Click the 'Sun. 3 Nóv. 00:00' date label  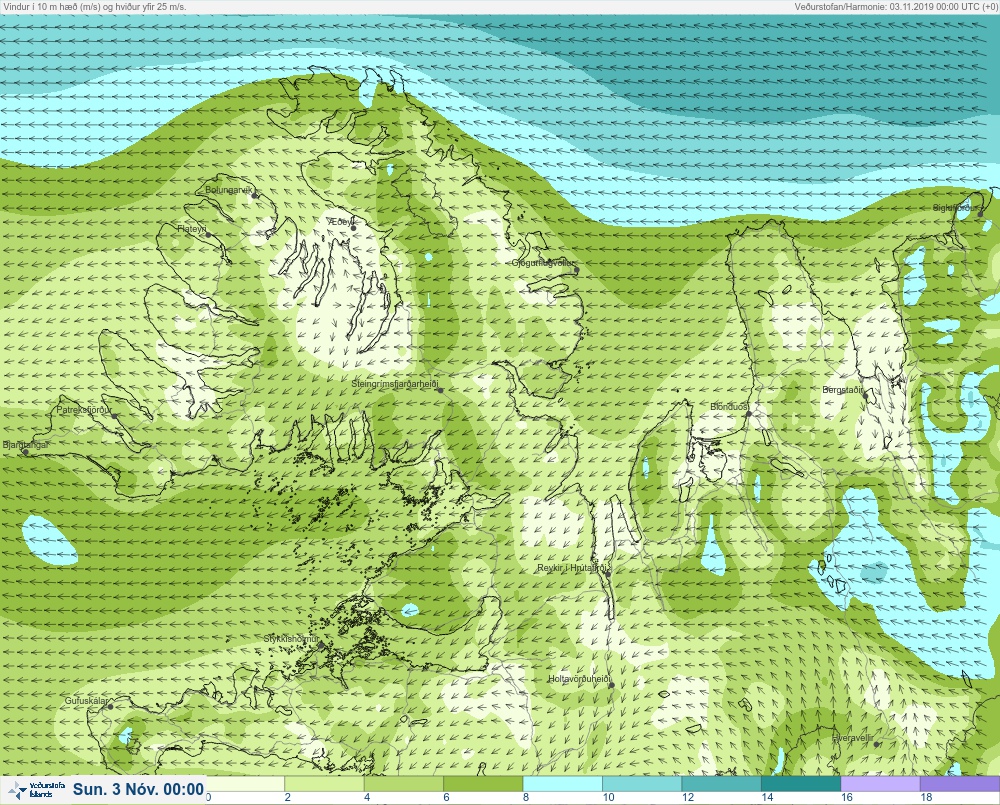(138, 789)
